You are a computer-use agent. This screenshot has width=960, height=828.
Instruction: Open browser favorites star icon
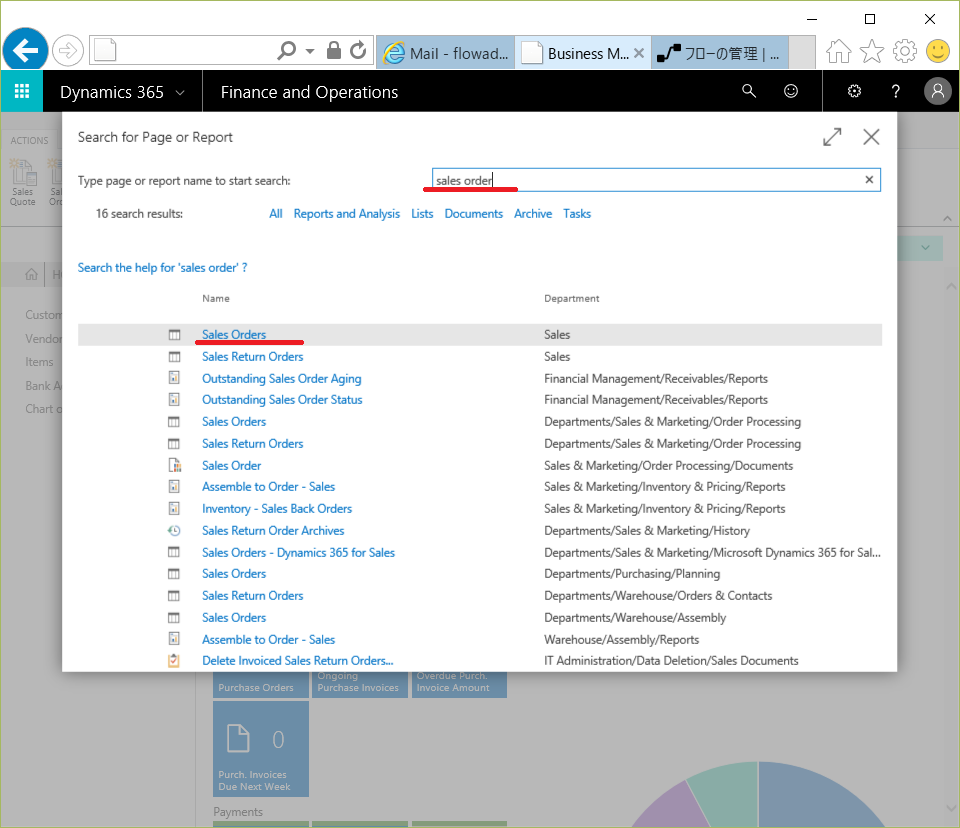pos(872,51)
